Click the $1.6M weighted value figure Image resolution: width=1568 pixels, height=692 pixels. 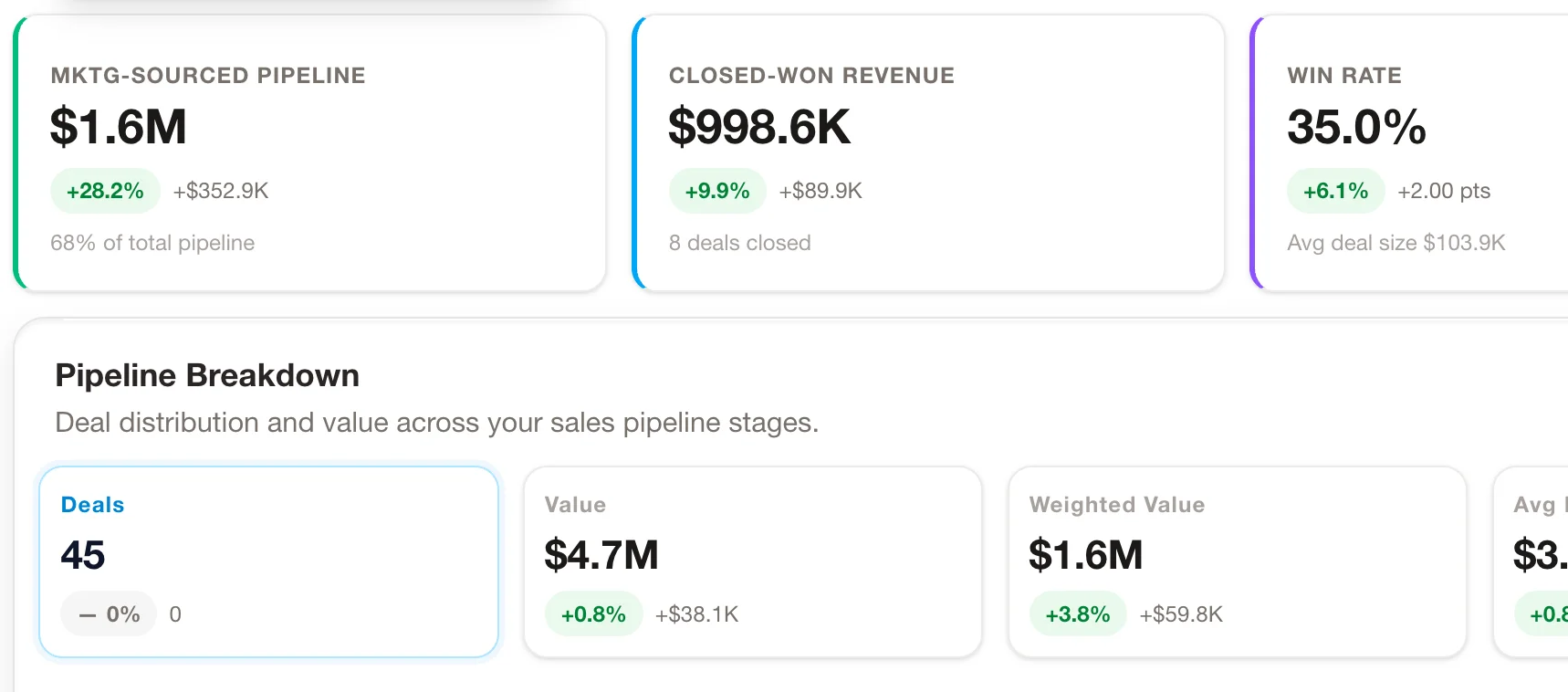[x=1086, y=555]
